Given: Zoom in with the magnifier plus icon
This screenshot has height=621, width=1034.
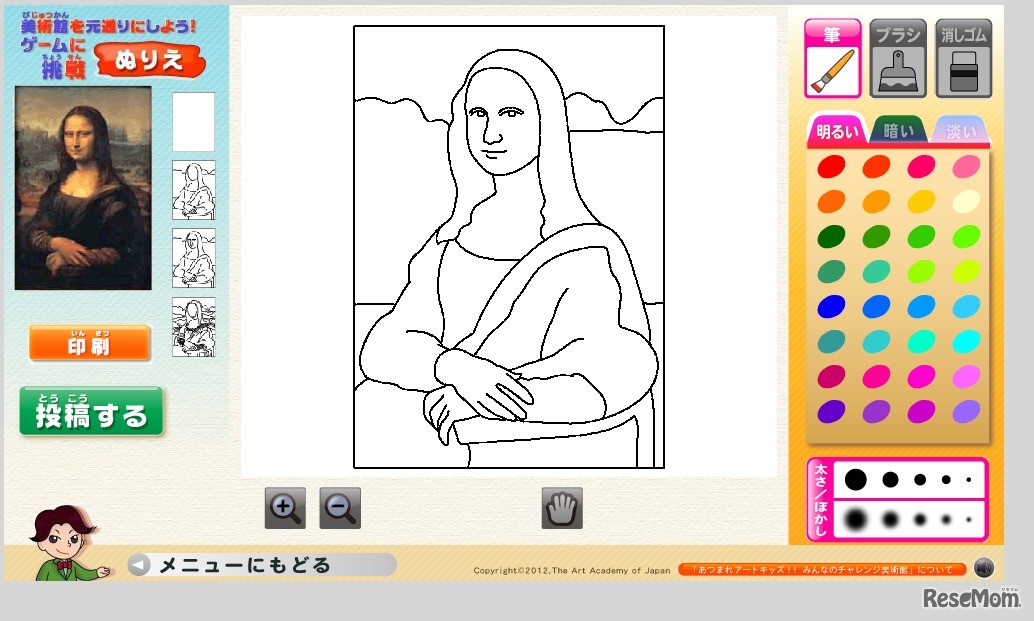Looking at the screenshot, I should click(285, 508).
